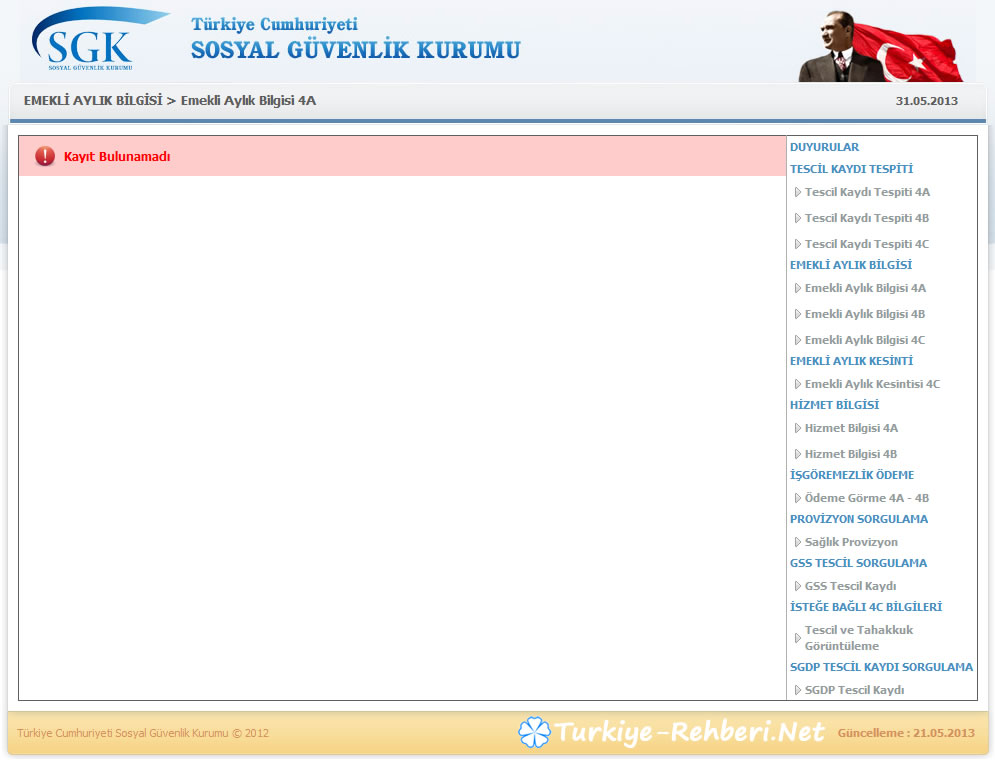995x761 pixels.
Task: View Hizmet Bilgisi 4B
Action: point(850,454)
